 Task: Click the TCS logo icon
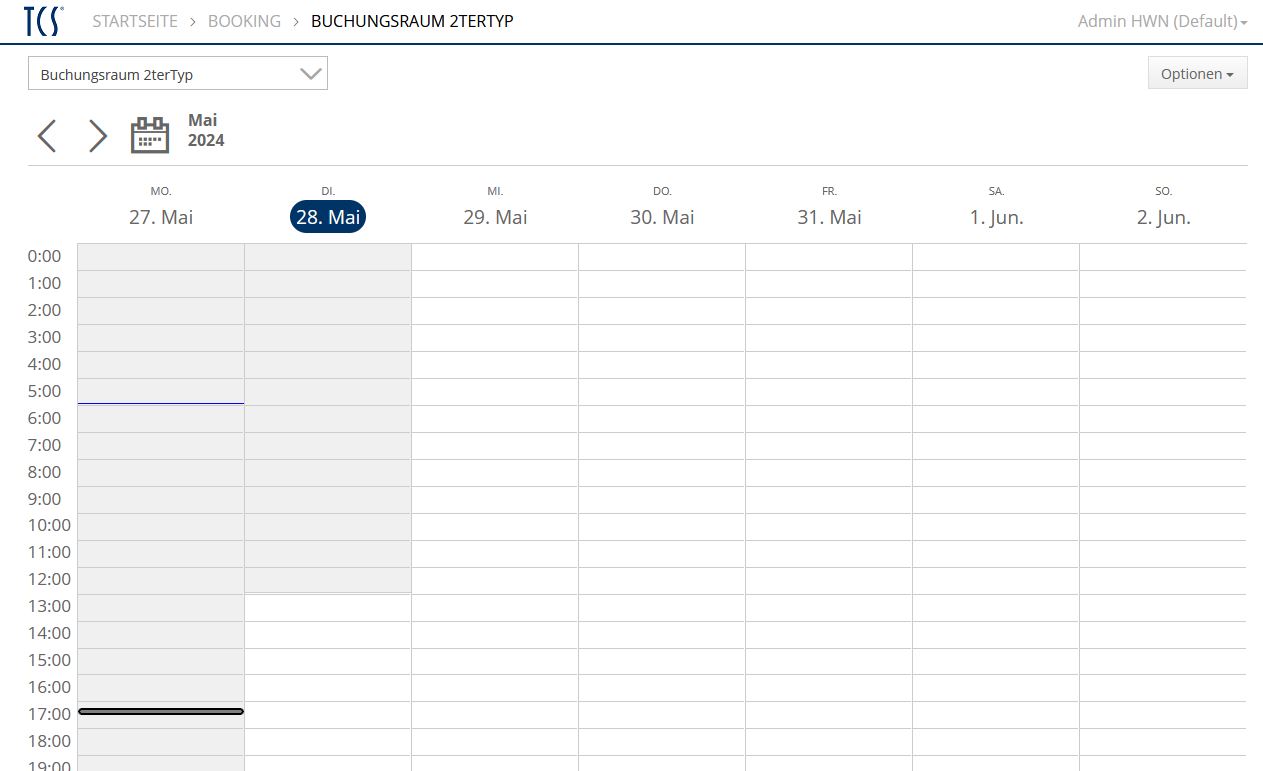[x=43, y=21]
